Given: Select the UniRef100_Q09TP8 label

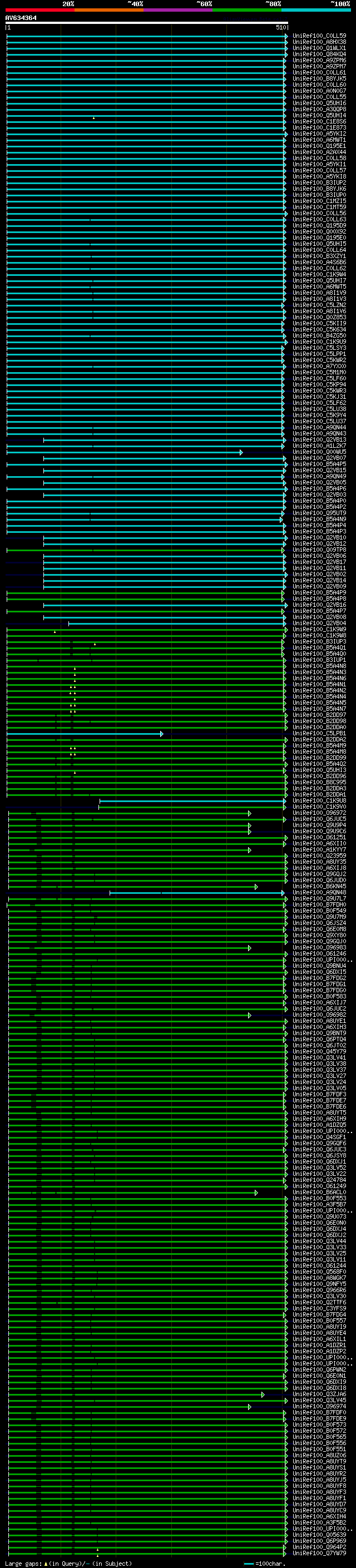Looking at the screenshot, I should (319, 550).
